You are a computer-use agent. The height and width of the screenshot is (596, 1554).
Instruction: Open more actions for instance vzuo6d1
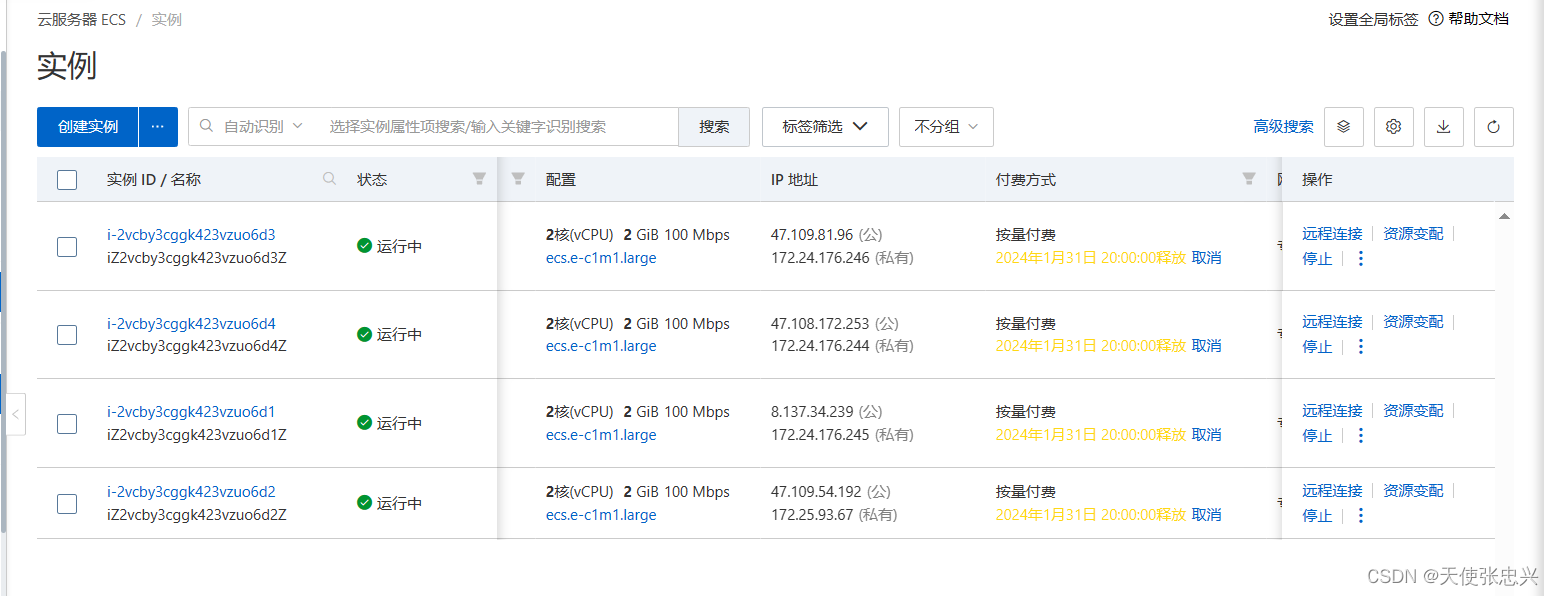coord(1360,436)
